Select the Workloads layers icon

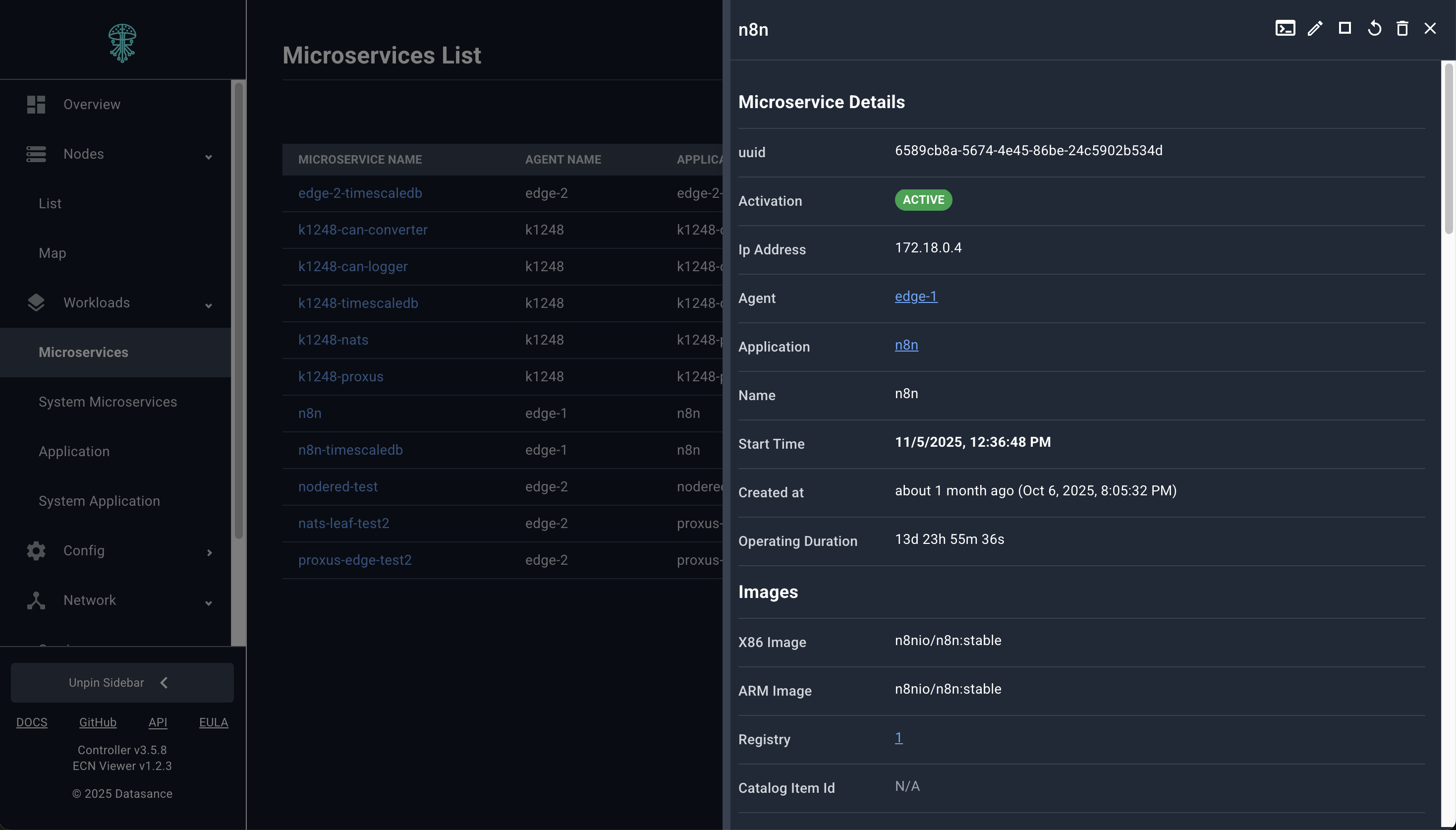35,302
